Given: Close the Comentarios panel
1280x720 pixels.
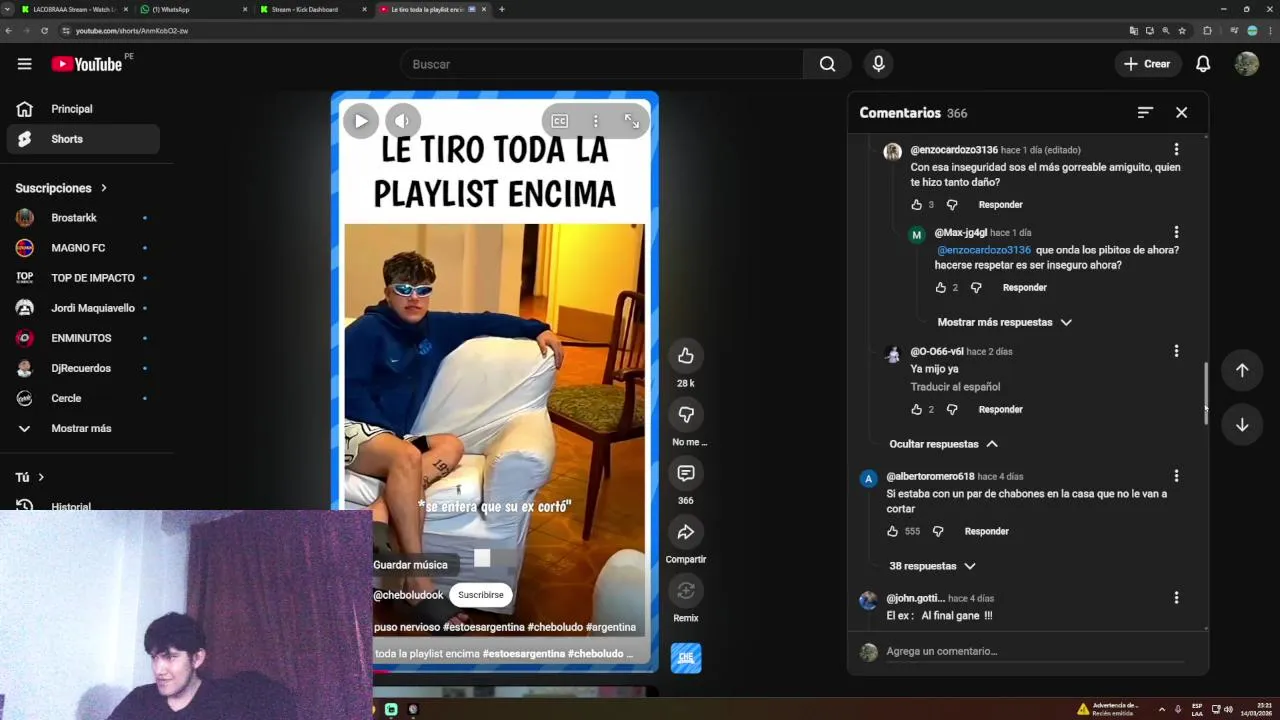Looking at the screenshot, I should [x=1181, y=113].
